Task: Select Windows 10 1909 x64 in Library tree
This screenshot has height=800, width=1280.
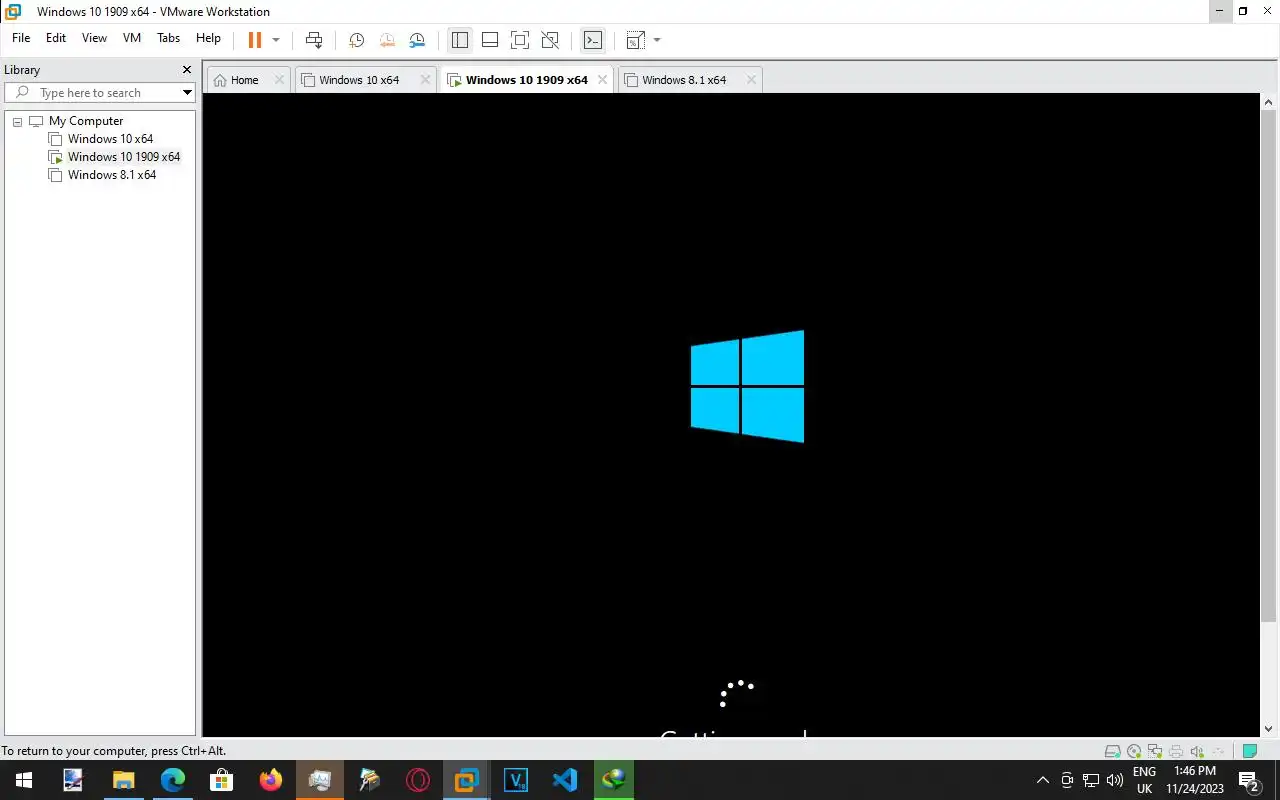Action: pyautogui.click(x=124, y=157)
